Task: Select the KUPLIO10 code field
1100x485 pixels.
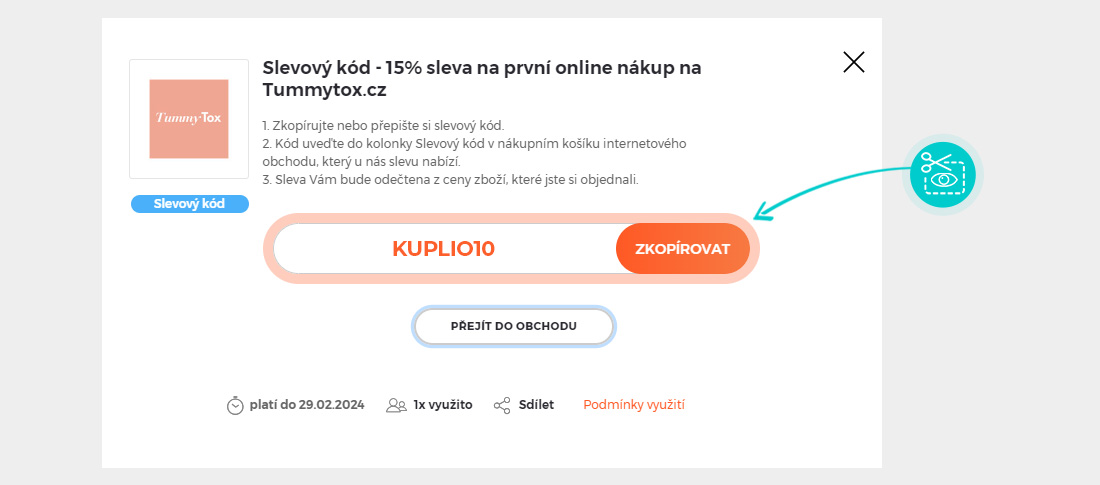Action: pyautogui.click(x=445, y=248)
